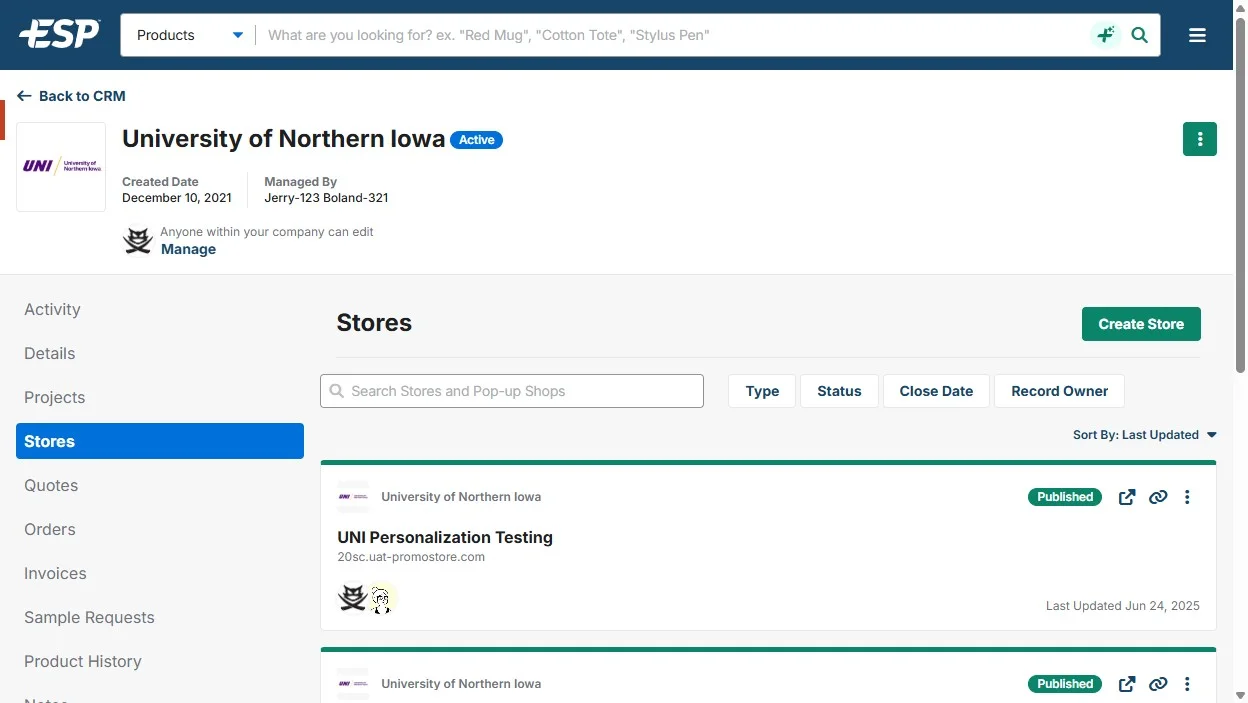Open second store card's external link icon
The width and height of the screenshot is (1248, 703).
coord(1127,684)
